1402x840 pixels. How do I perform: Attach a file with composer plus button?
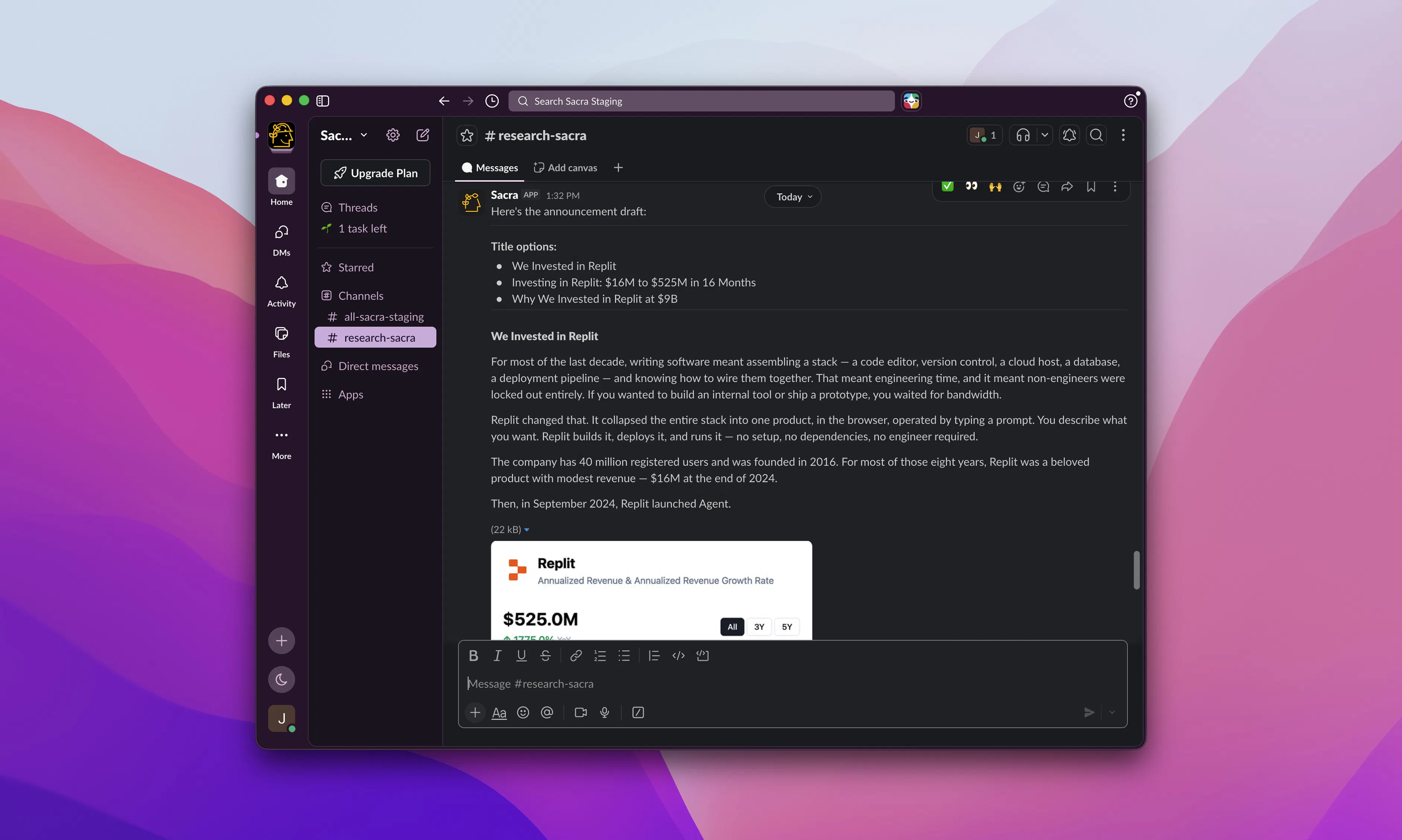(475, 712)
